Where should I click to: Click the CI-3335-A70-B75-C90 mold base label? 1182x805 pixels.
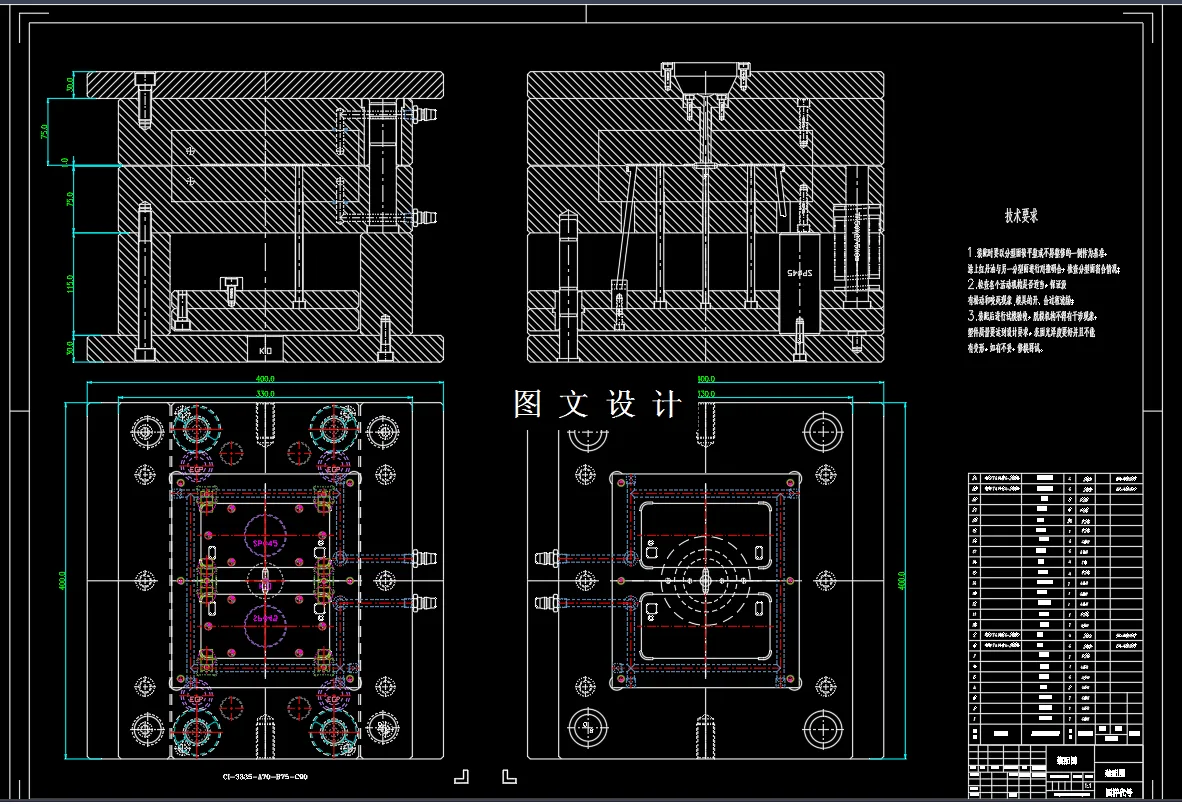(x=265, y=776)
